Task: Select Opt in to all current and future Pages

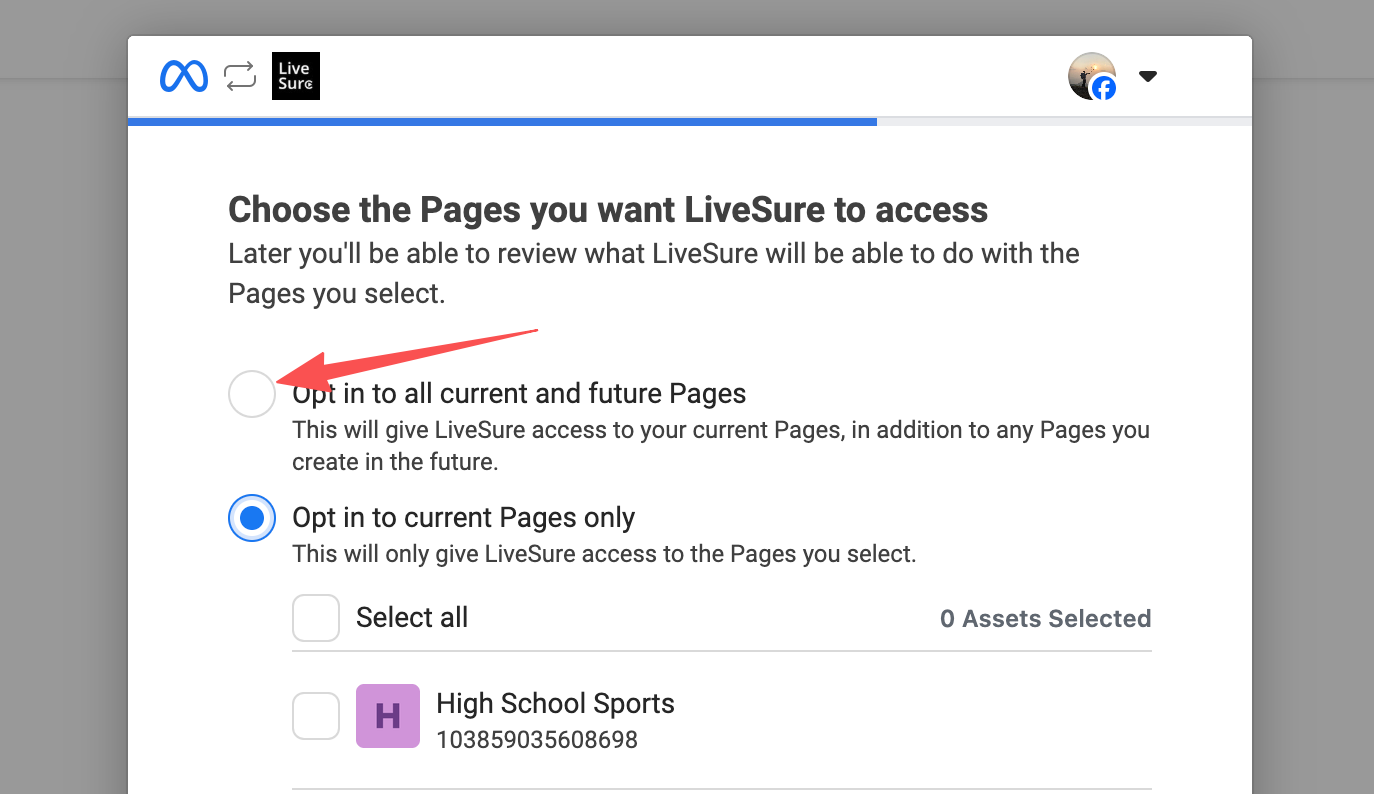Action: click(x=252, y=394)
